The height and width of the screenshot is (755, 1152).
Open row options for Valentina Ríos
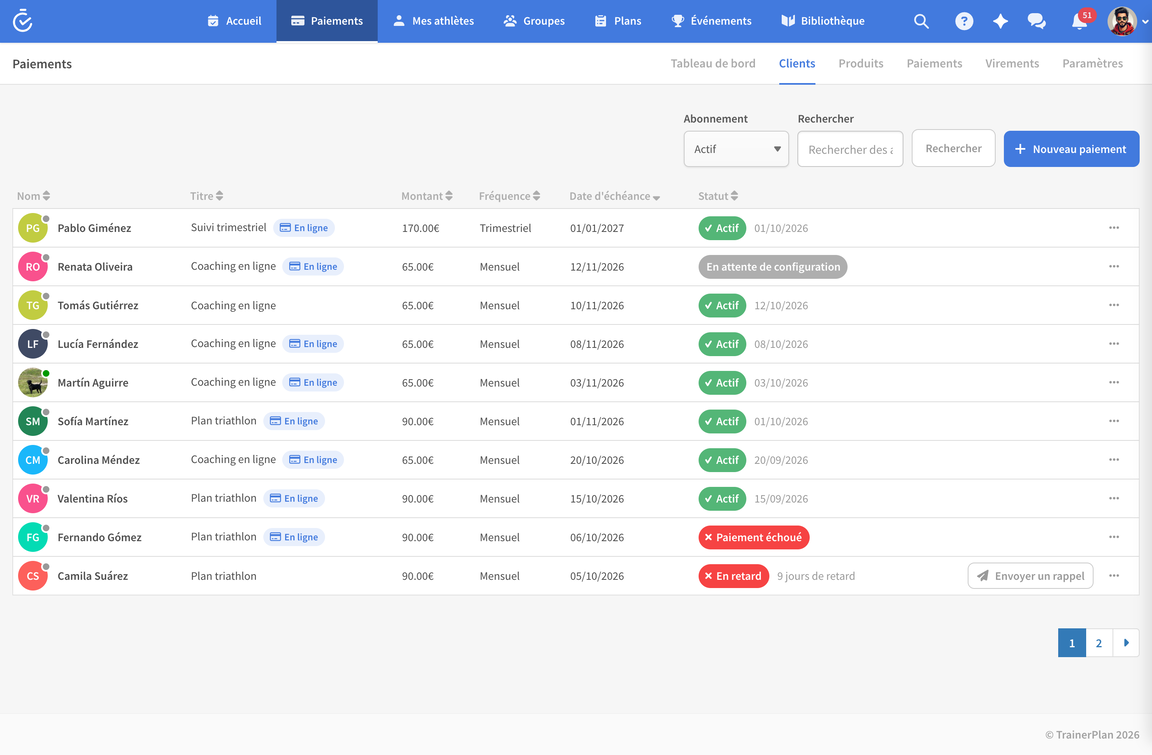click(x=1114, y=498)
